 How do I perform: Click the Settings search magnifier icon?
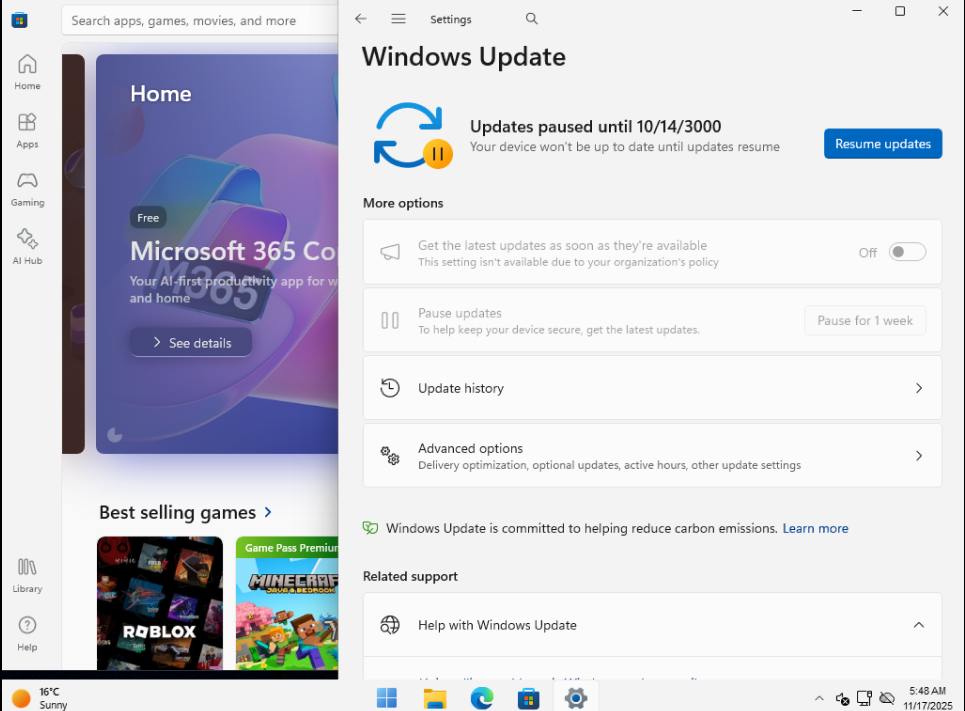point(532,18)
